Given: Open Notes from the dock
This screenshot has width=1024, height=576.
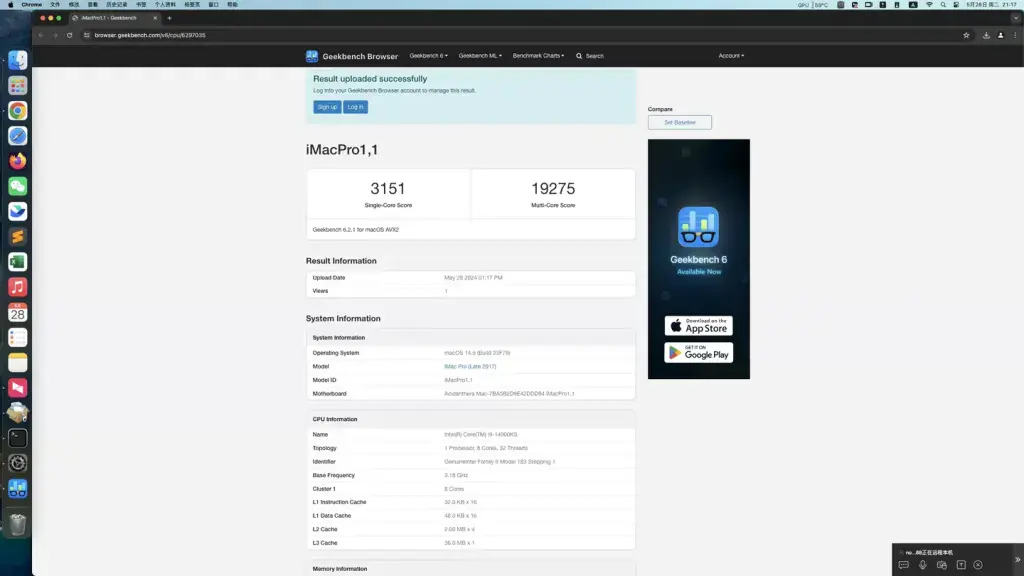Looking at the screenshot, I should [18, 362].
